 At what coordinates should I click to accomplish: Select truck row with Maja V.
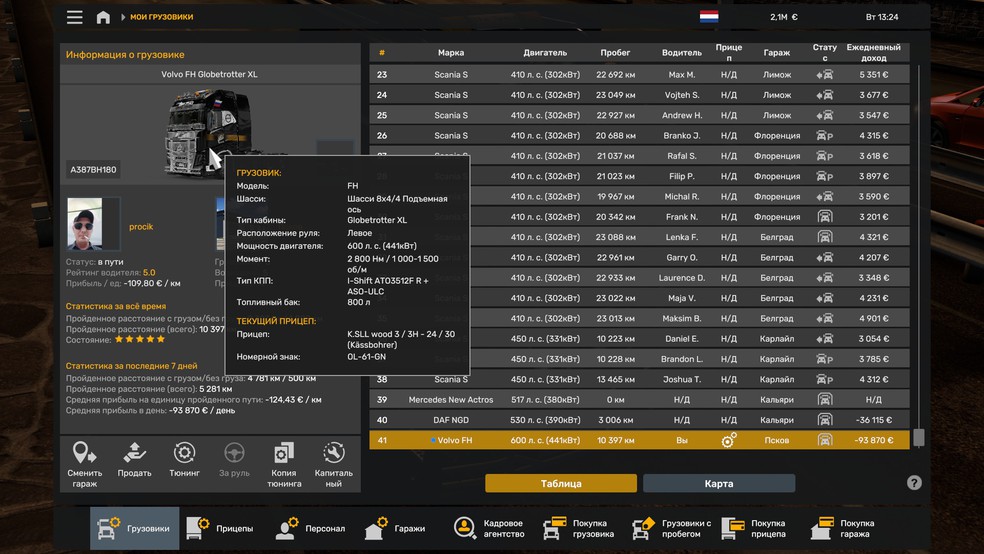point(639,298)
